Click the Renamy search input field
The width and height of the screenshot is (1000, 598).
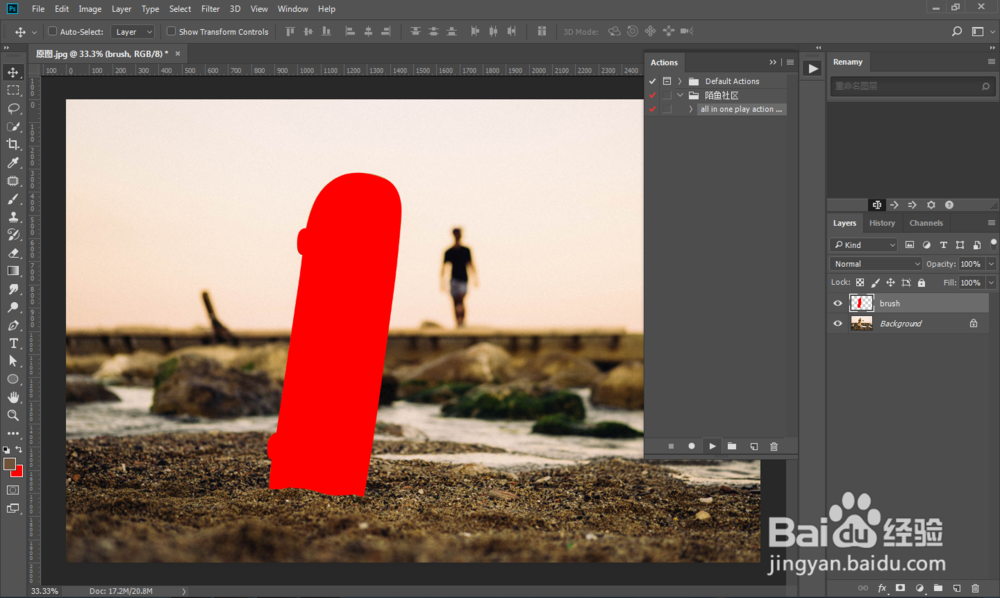910,86
